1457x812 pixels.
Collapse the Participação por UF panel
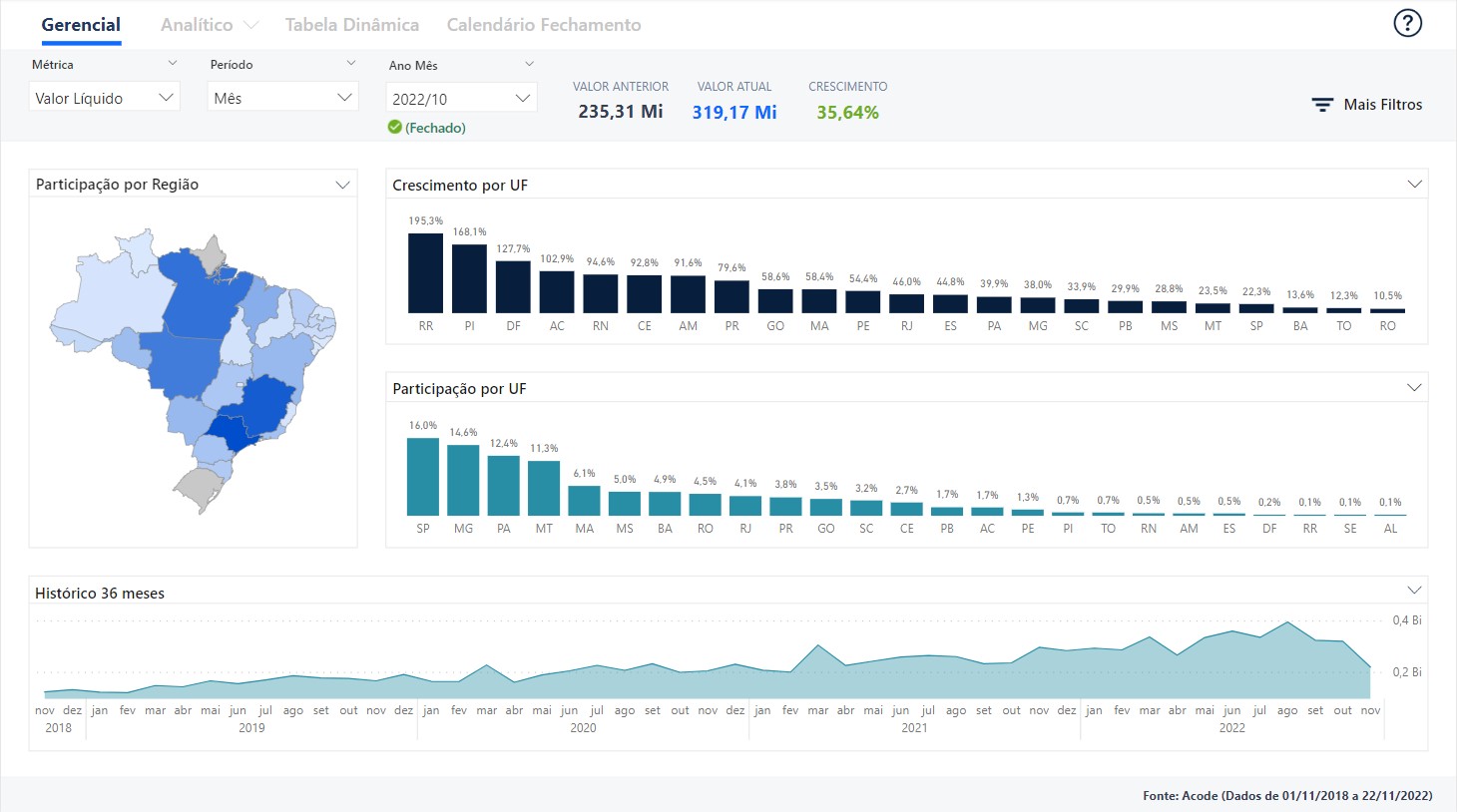point(1414,388)
